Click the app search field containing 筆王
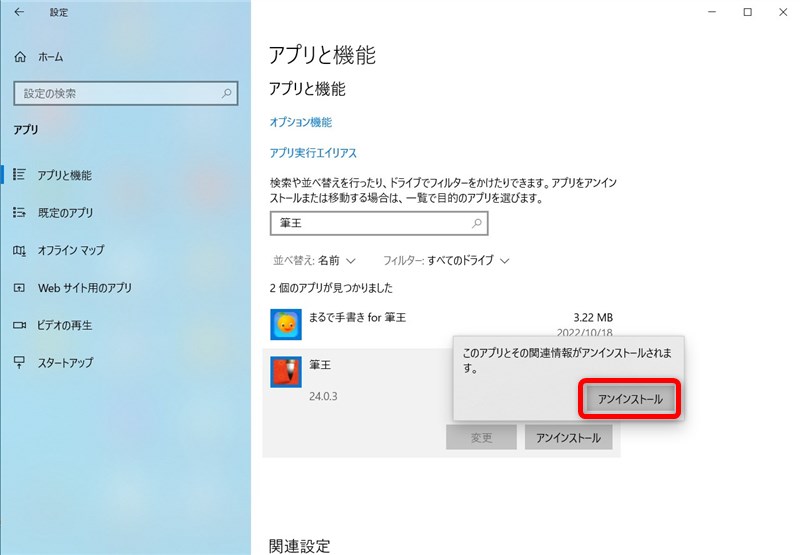 point(379,223)
